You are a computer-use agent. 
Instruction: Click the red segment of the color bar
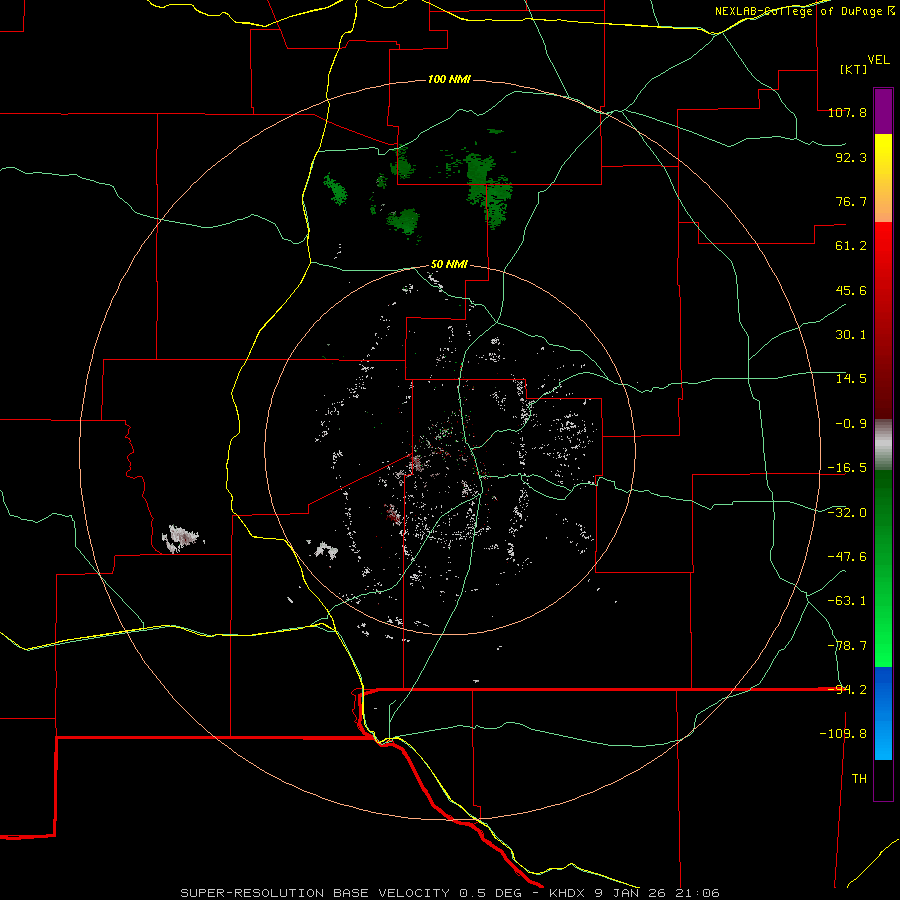pos(883,320)
